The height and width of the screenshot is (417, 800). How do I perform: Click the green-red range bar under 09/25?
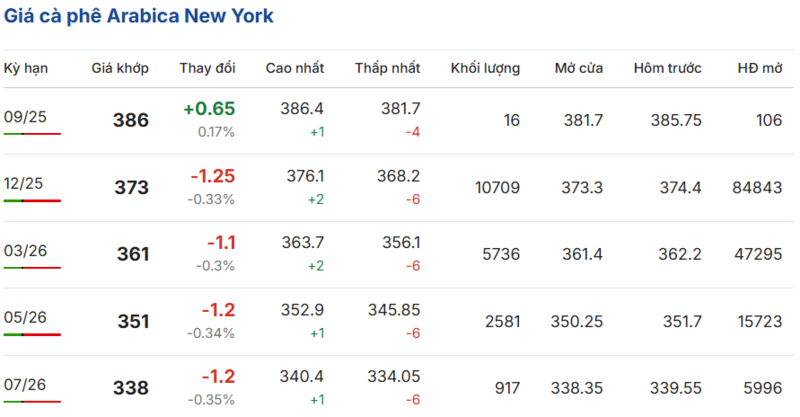pos(32,134)
